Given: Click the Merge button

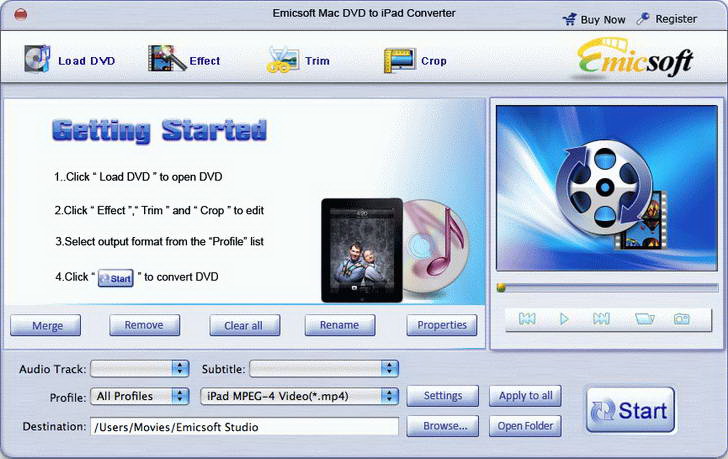Looking at the screenshot, I should 46,325.
